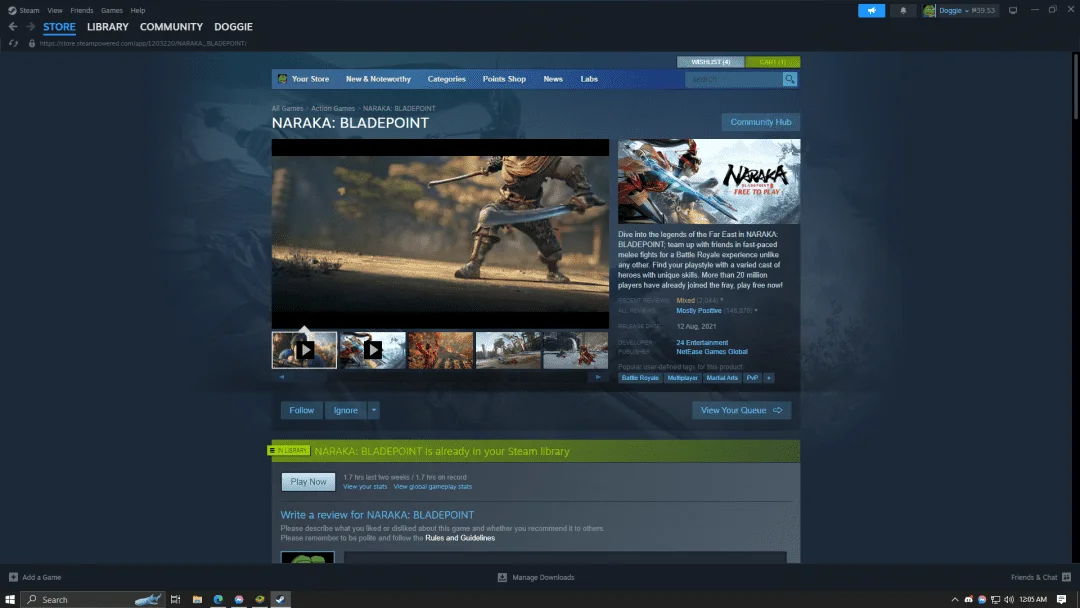Open the News section

pyautogui.click(x=553, y=79)
